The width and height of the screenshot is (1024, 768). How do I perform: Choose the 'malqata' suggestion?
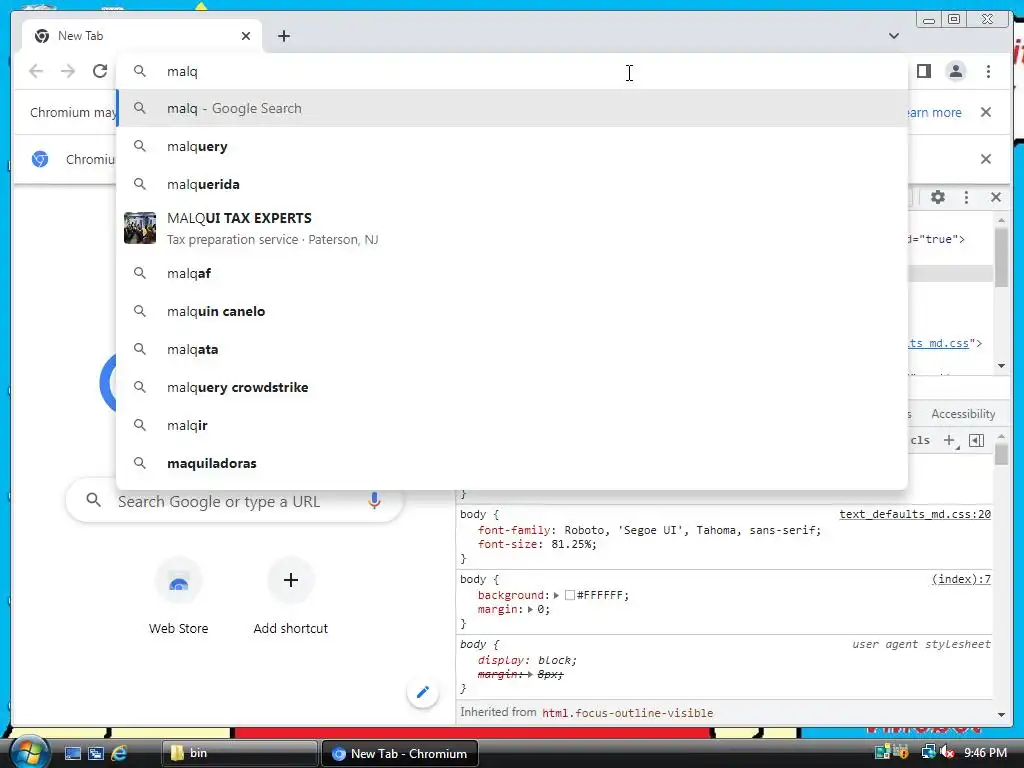(x=512, y=349)
